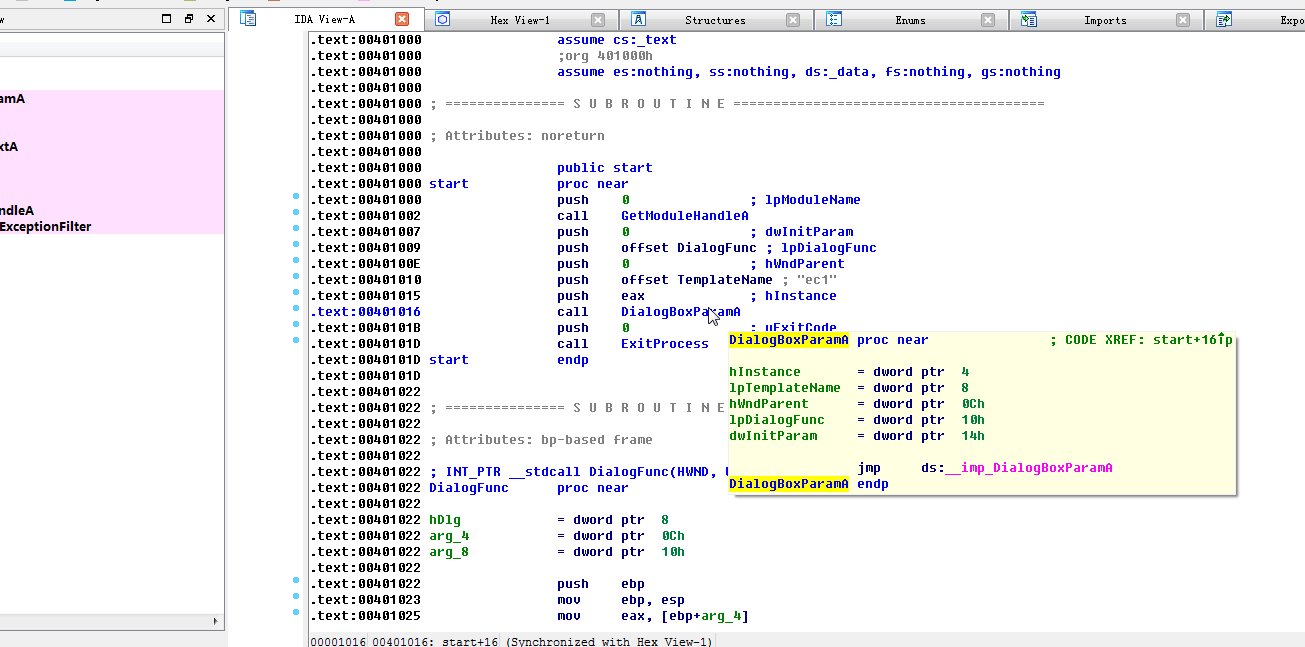Click 'start proc near' label
1305x647 pixels.
529,184
